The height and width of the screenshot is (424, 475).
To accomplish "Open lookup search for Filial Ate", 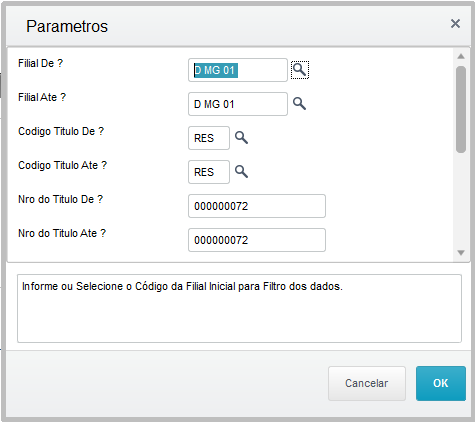I will [299, 104].
